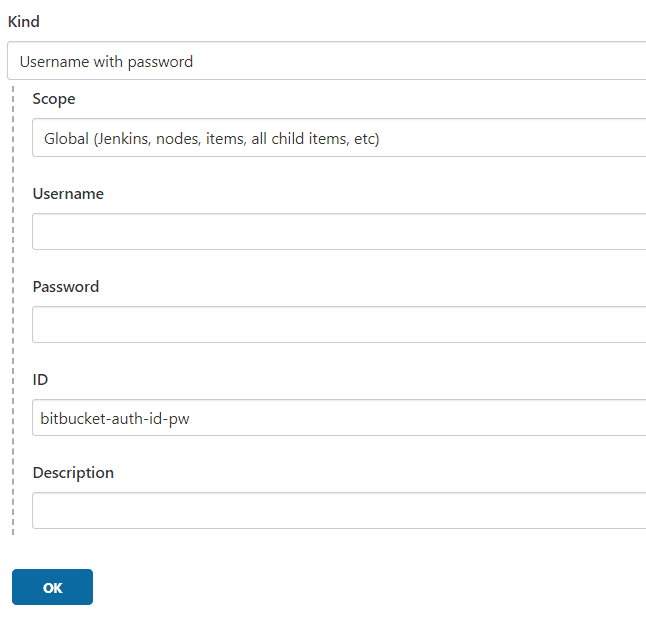The width and height of the screenshot is (646, 644).
Task: Click the Username label
Action: tap(68, 193)
